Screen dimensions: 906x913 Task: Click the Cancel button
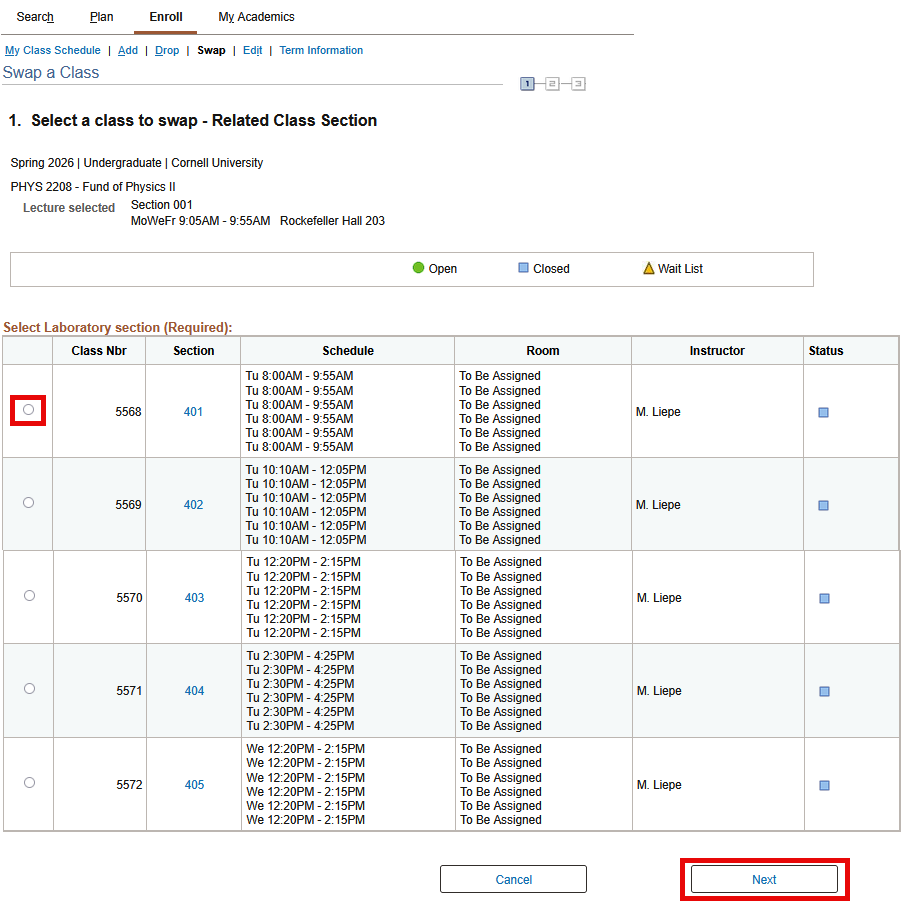point(513,879)
